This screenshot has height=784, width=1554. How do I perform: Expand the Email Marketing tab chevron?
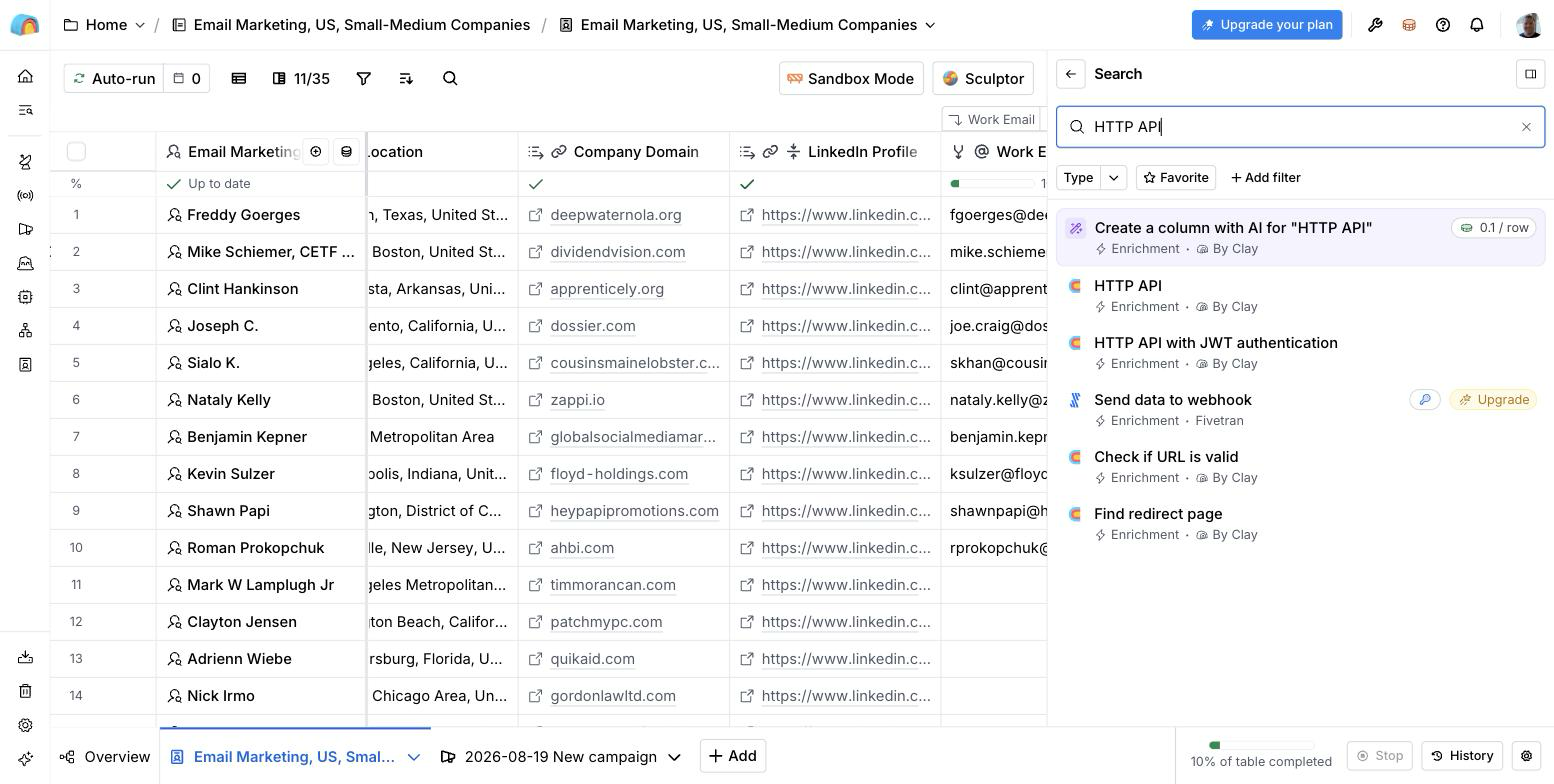pos(413,757)
